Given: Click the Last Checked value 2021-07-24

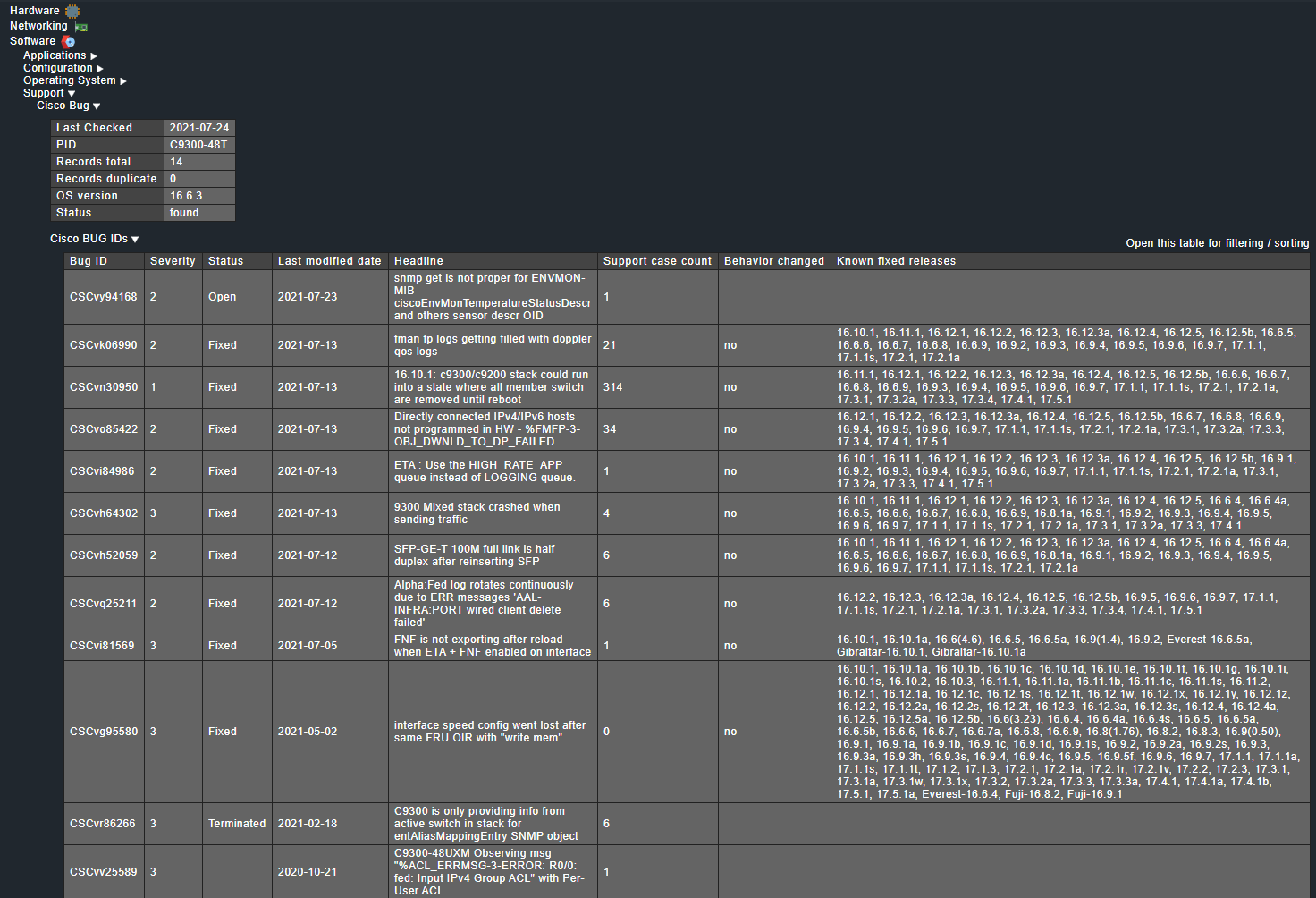Looking at the screenshot, I should (199, 128).
